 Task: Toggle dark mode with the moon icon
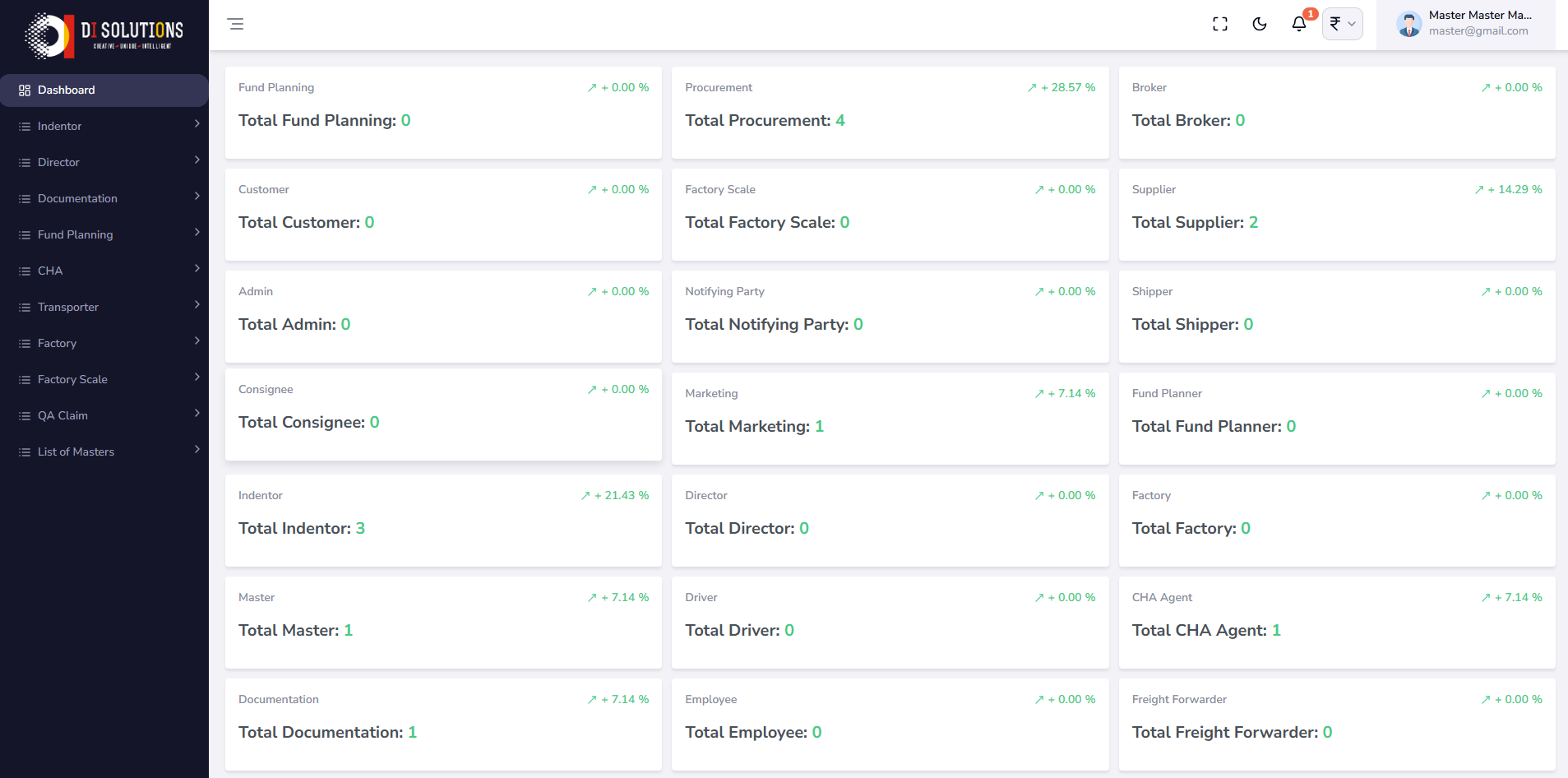[x=1259, y=24]
